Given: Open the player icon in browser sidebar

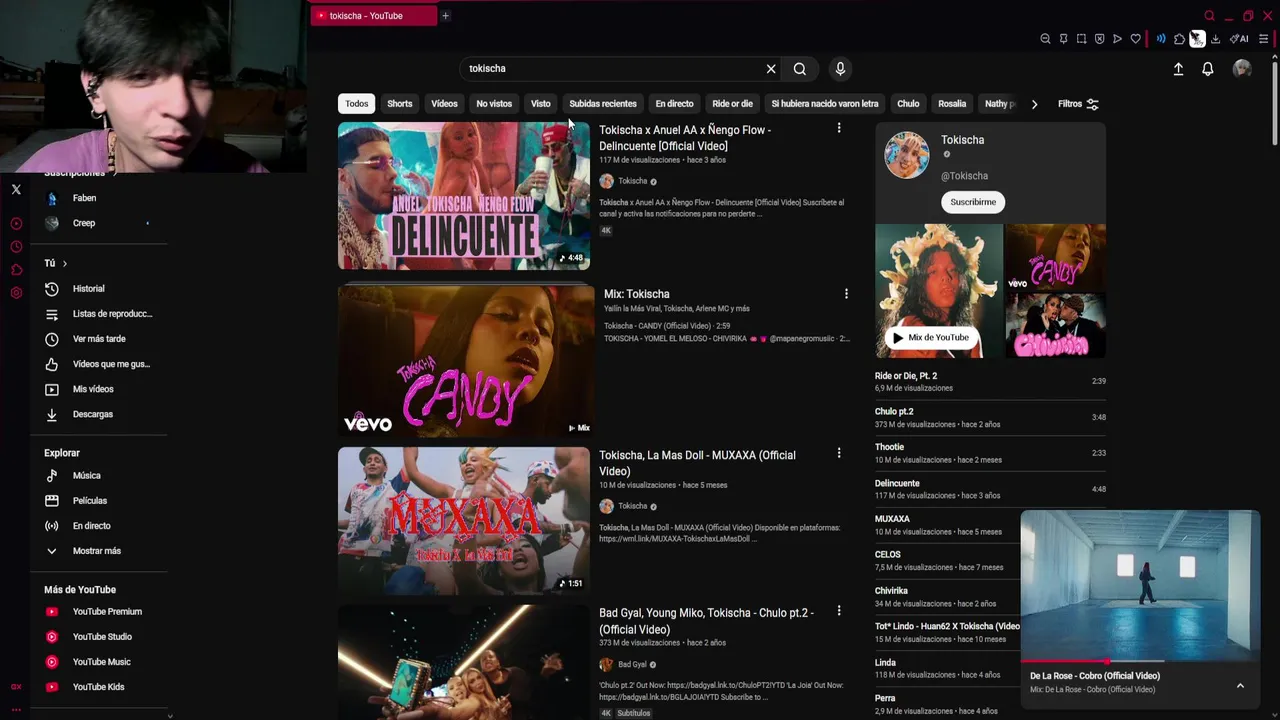Looking at the screenshot, I should coord(16,223).
